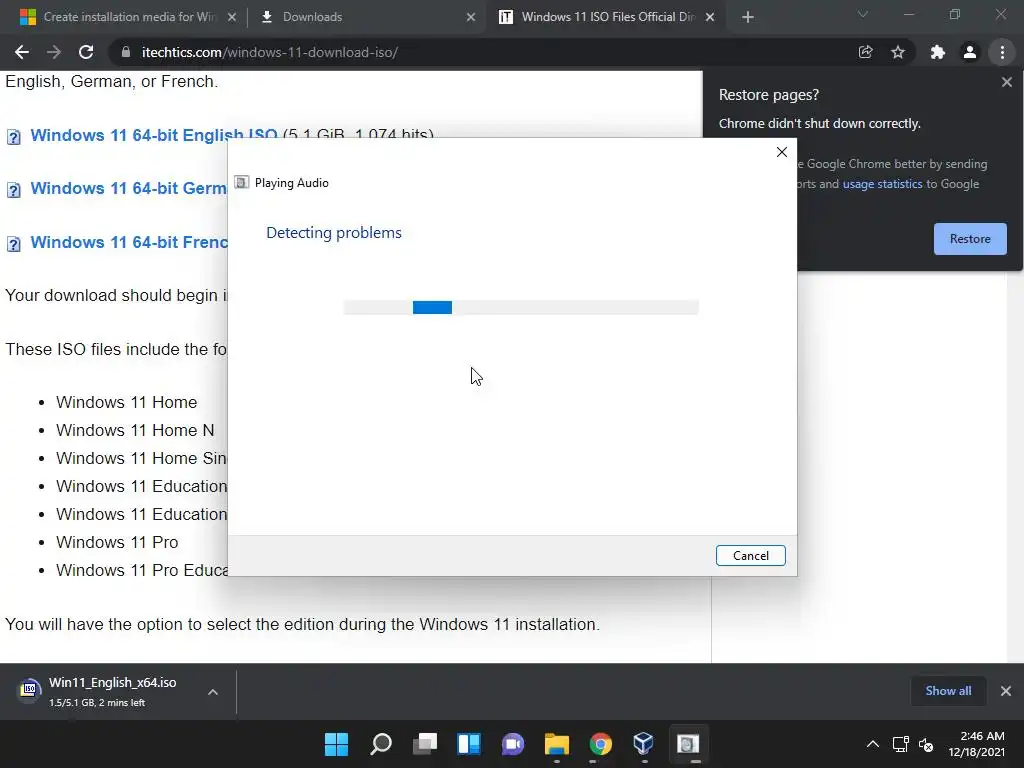
Task: Open the Chrome three-dot menu
Action: tap(1002, 52)
